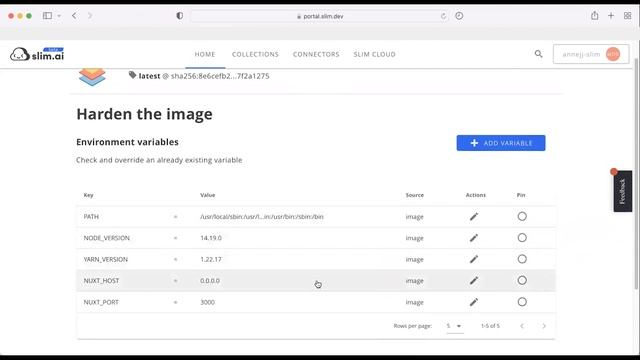Viewport: 640px width, 360px height.
Task: Go forward with browser forward arrow
Action: (90, 16)
